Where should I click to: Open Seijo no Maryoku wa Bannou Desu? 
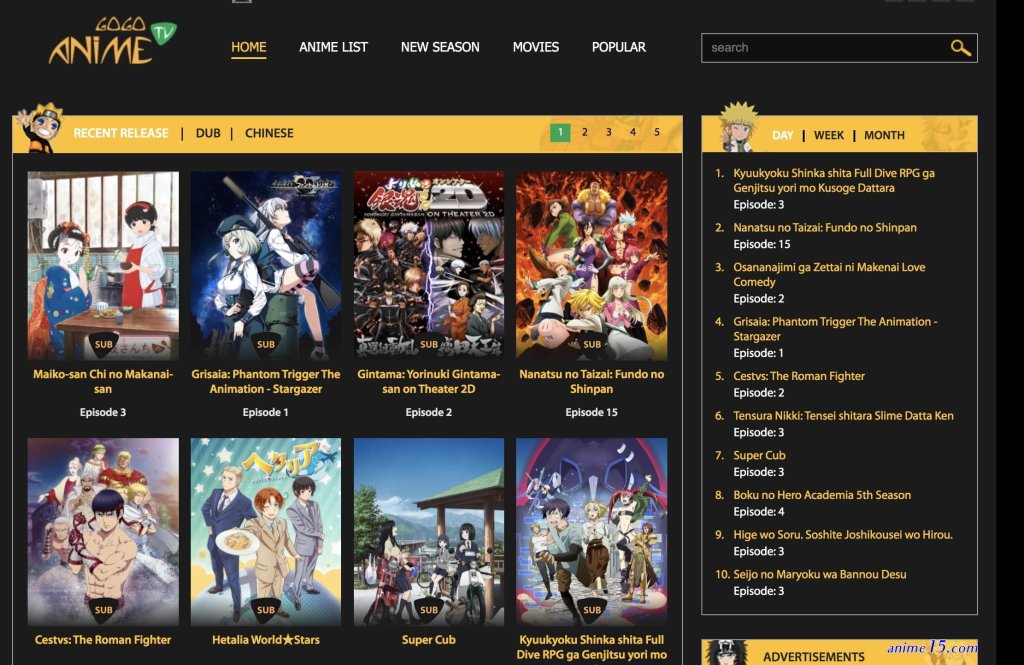point(820,574)
